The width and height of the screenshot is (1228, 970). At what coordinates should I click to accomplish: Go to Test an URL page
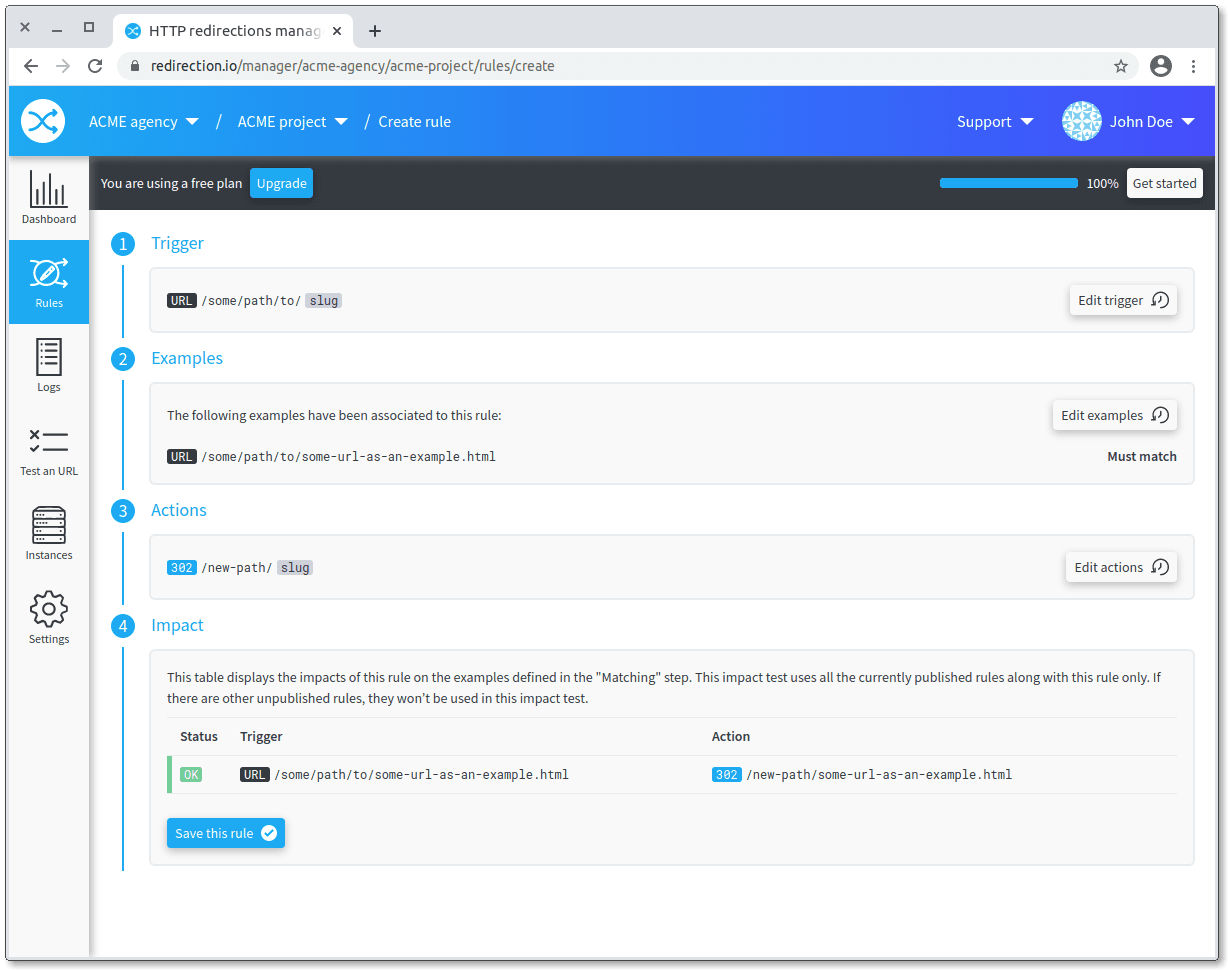point(49,450)
